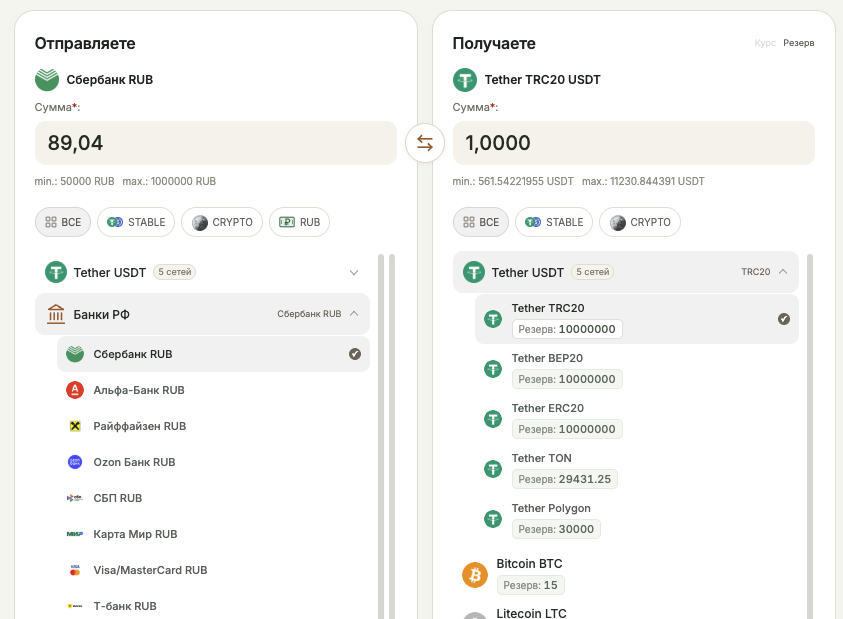Switch to Курс display toggle
The height and width of the screenshot is (619, 843).
pyautogui.click(x=765, y=43)
